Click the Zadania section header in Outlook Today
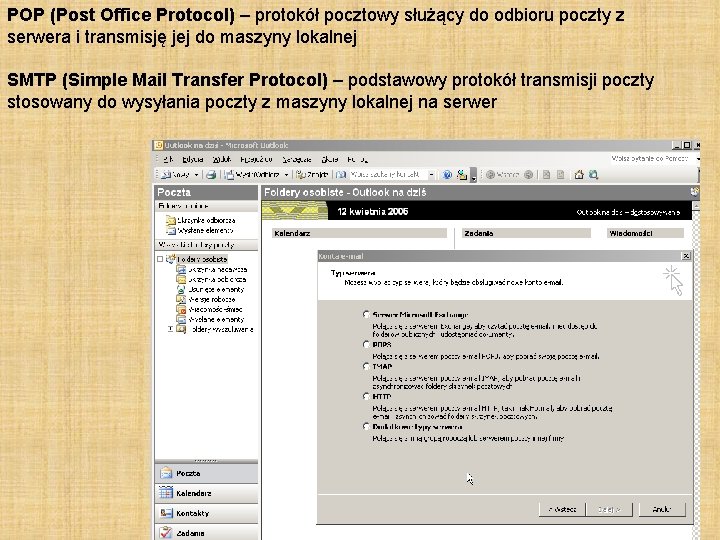Screen dimensions: 720x540 [526, 233]
